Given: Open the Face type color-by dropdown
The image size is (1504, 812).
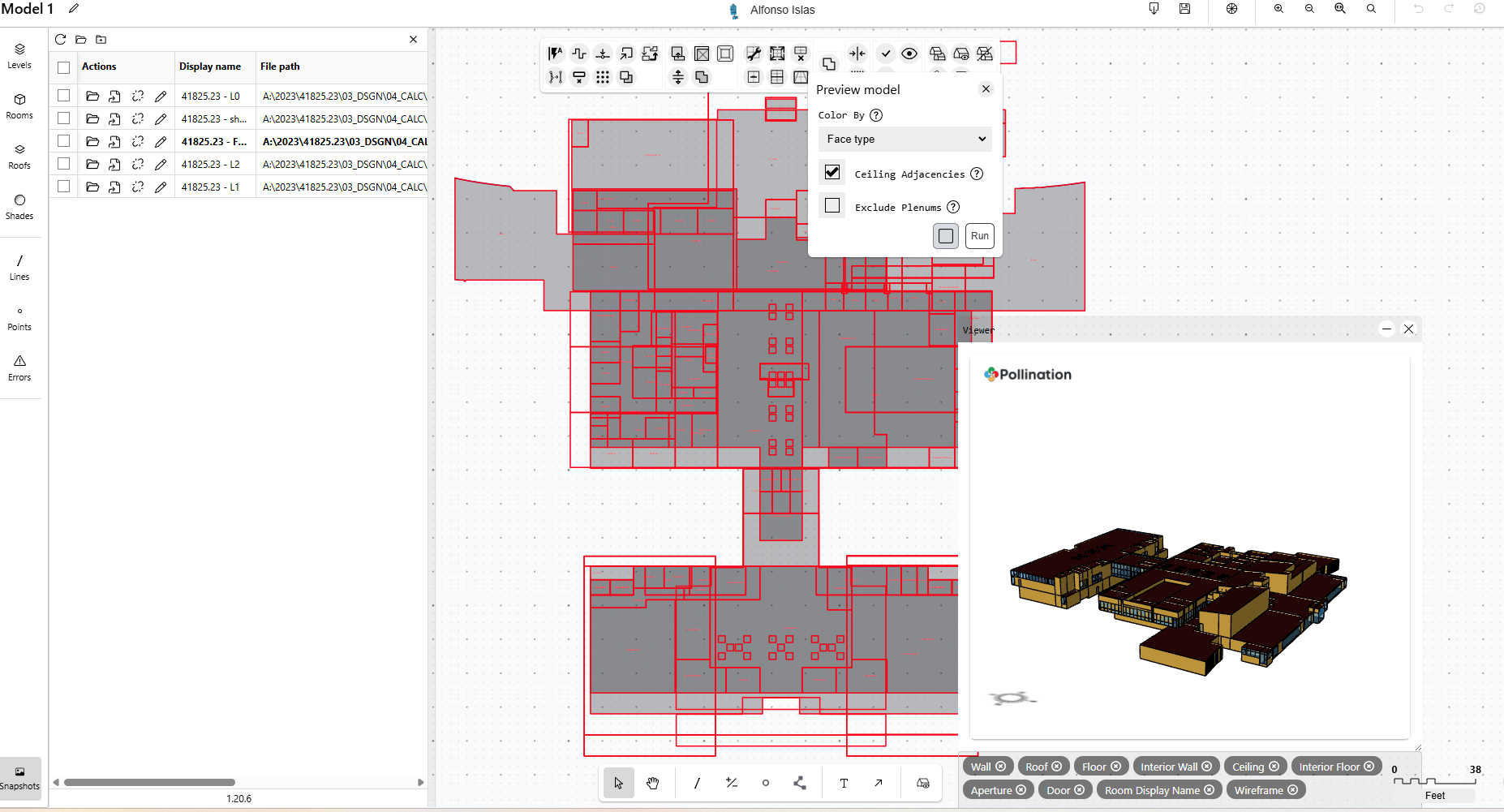Looking at the screenshot, I should click(x=905, y=139).
